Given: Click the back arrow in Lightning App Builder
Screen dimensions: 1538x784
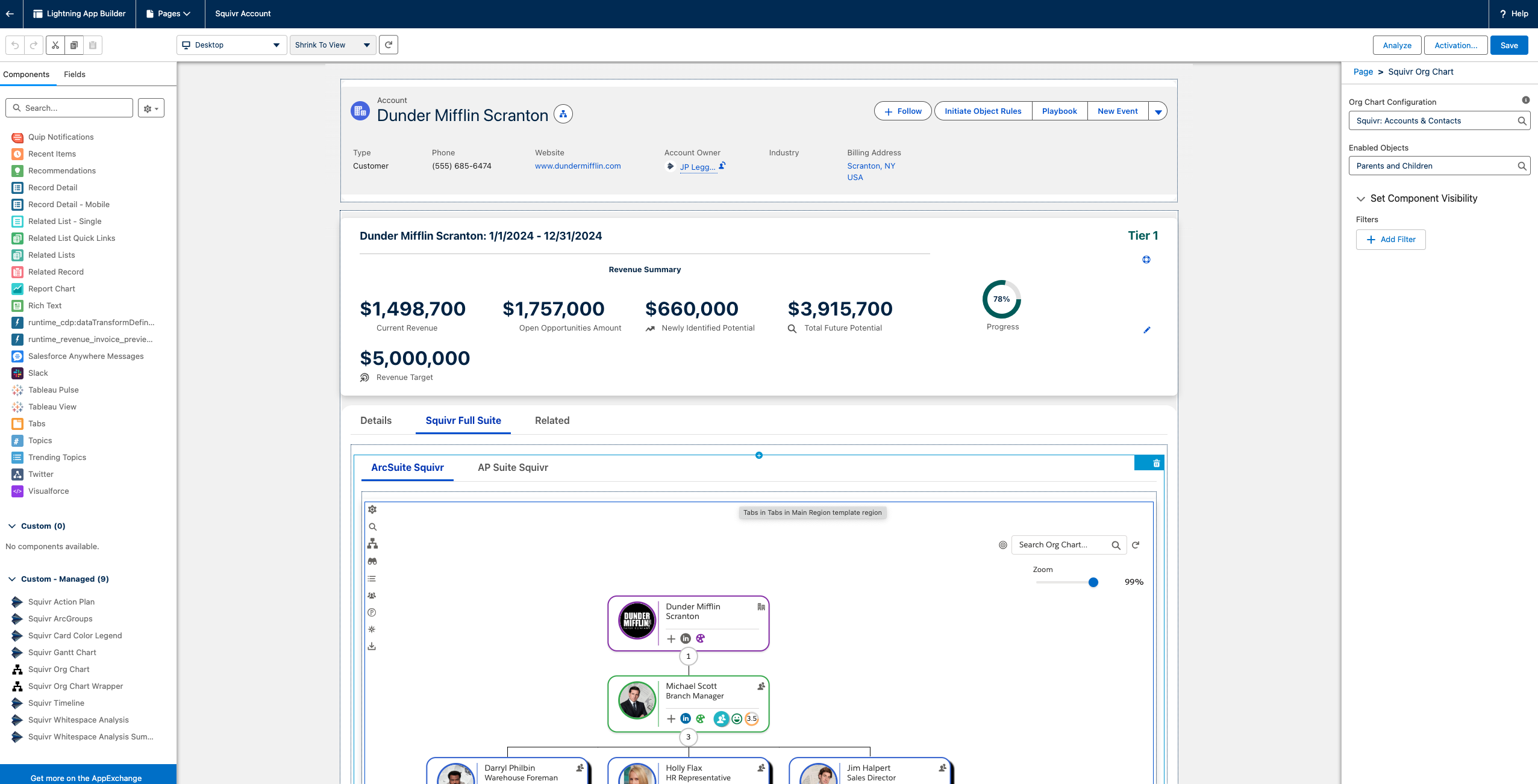Looking at the screenshot, I should (10, 13).
